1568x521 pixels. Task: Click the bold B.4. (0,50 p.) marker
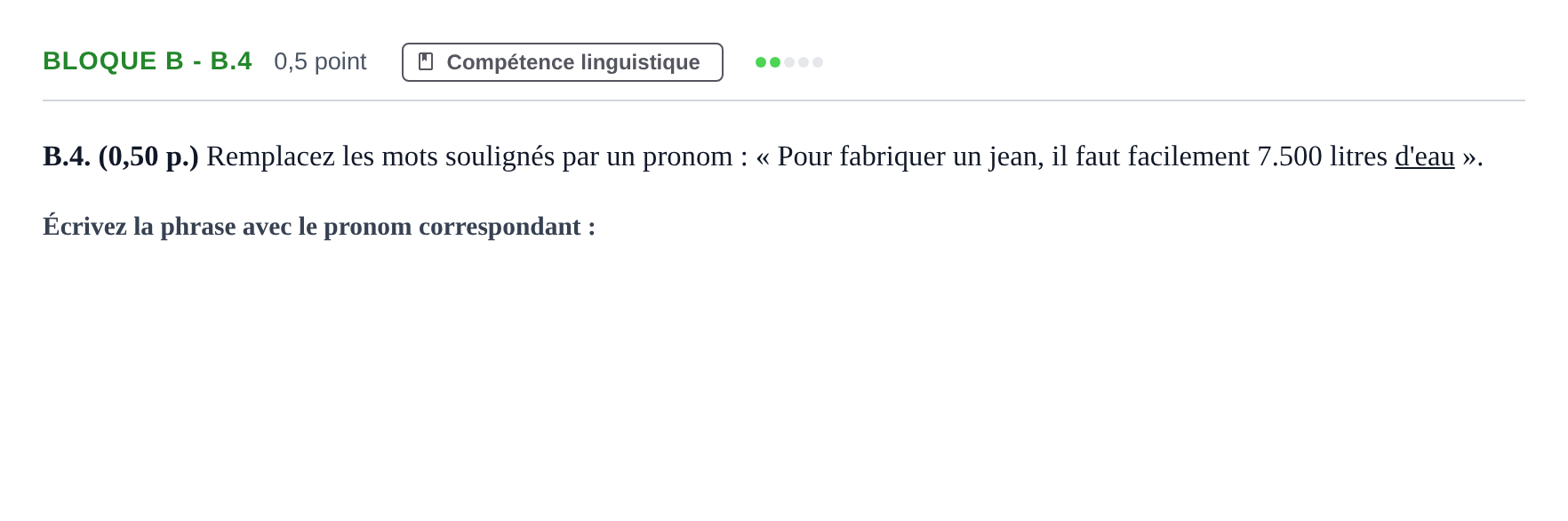tap(121, 156)
